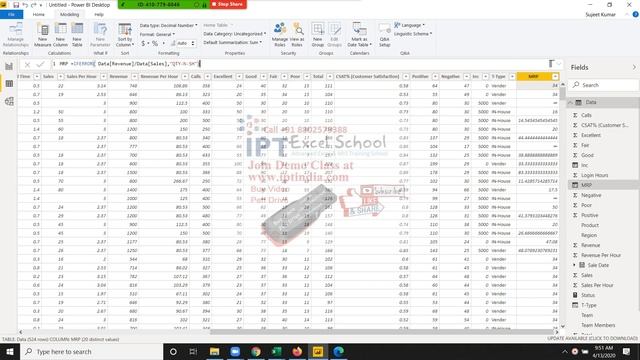Select the Modeling ribbon tab
Image resolution: width=640 pixels, height=360 pixels.
pos(69,14)
